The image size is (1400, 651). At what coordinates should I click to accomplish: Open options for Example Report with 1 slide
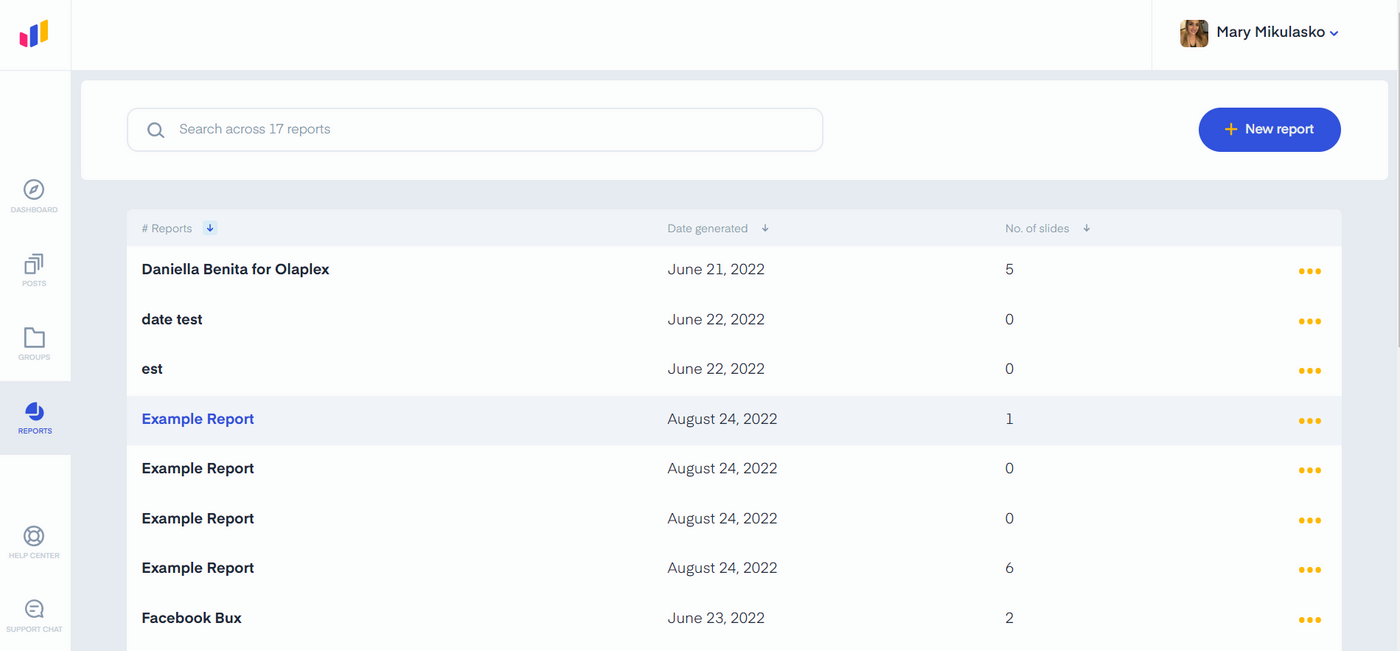[1310, 421]
